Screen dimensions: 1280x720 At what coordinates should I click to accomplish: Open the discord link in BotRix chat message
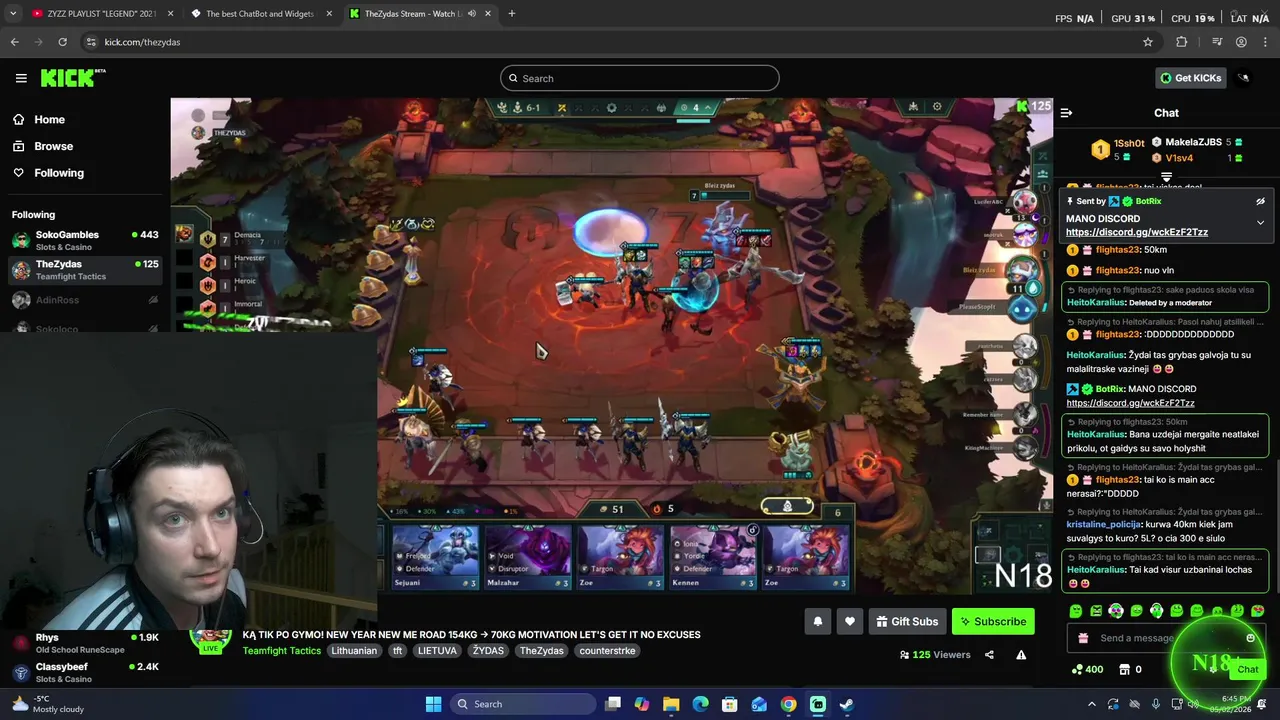coord(1130,403)
